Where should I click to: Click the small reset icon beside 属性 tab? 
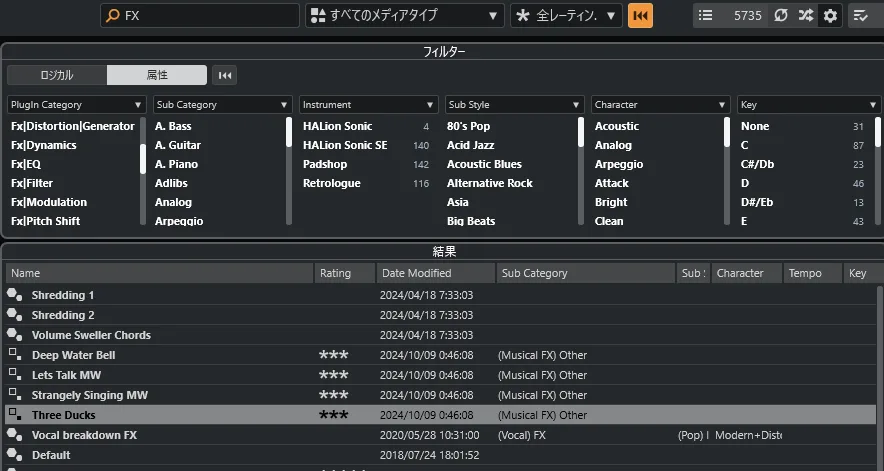pyautogui.click(x=225, y=75)
